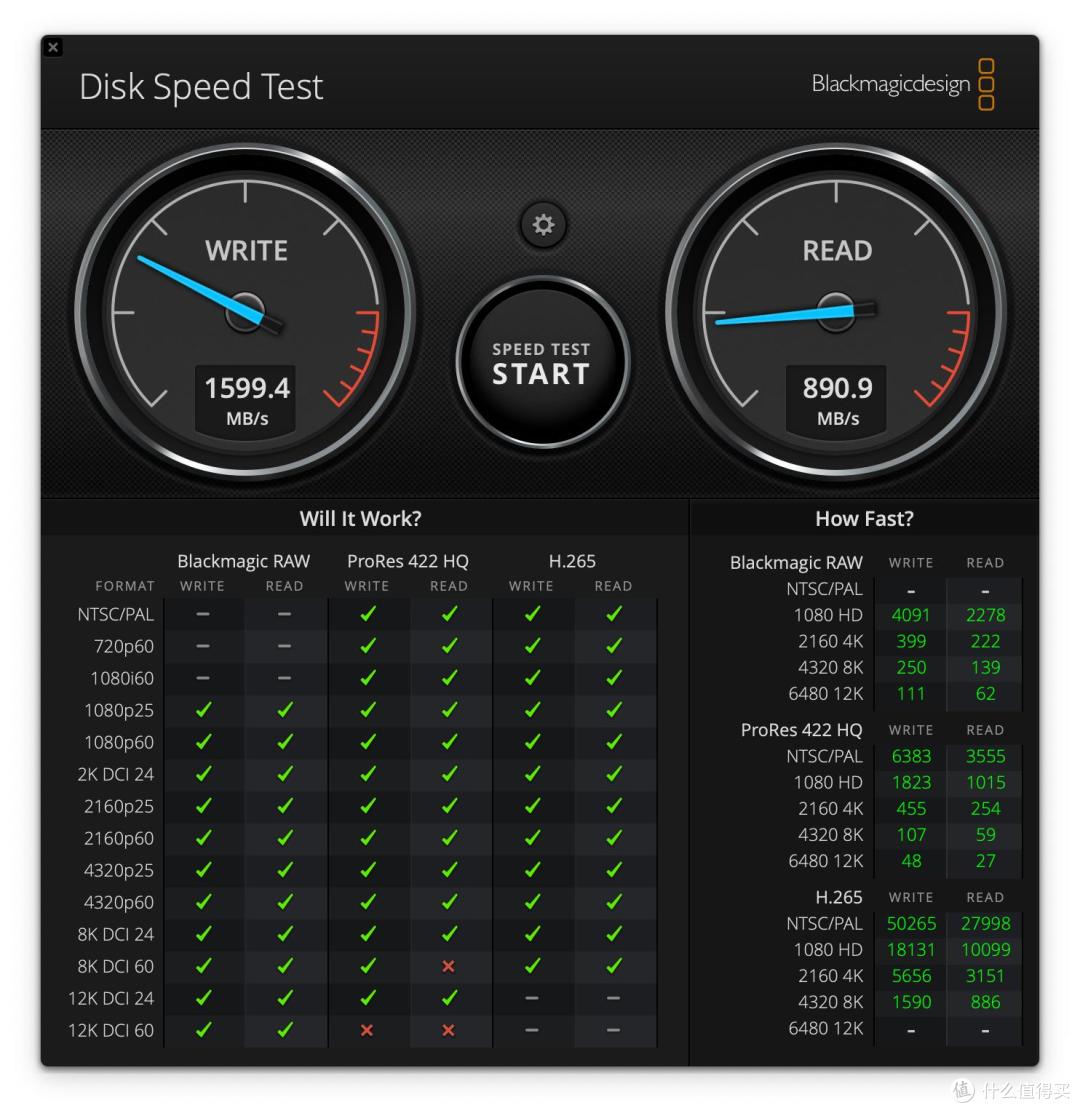Click the 18131 H.265 1080 HD write value

[x=911, y=950]
